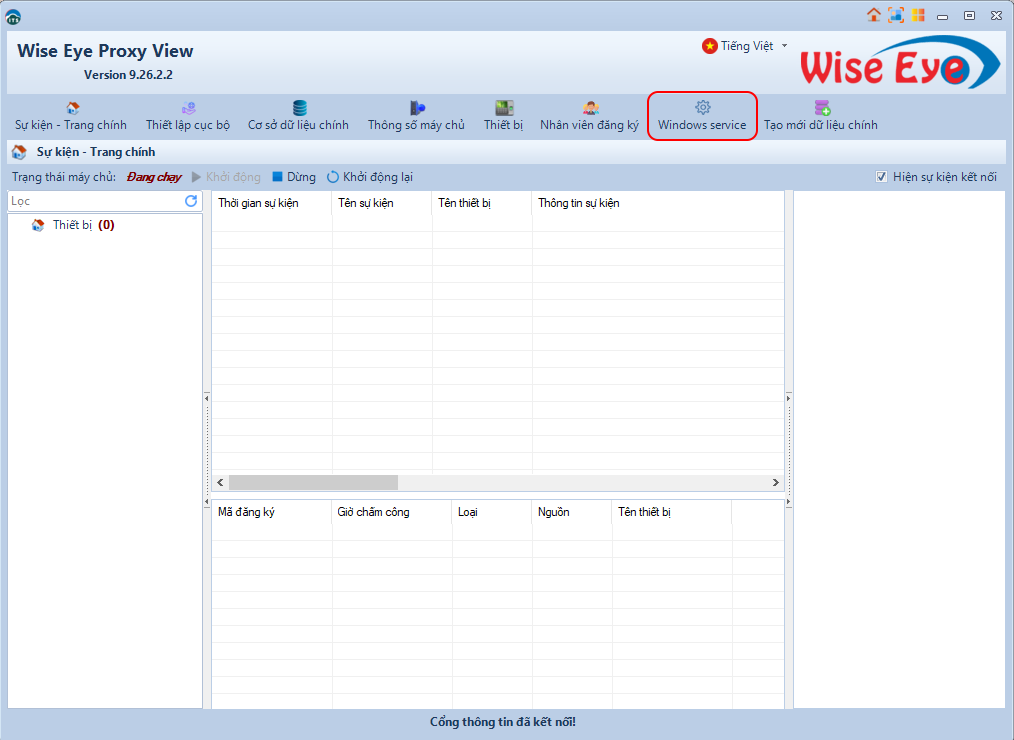
Task: Open Nhân viên đăng ký page
Action: [589, 116]
